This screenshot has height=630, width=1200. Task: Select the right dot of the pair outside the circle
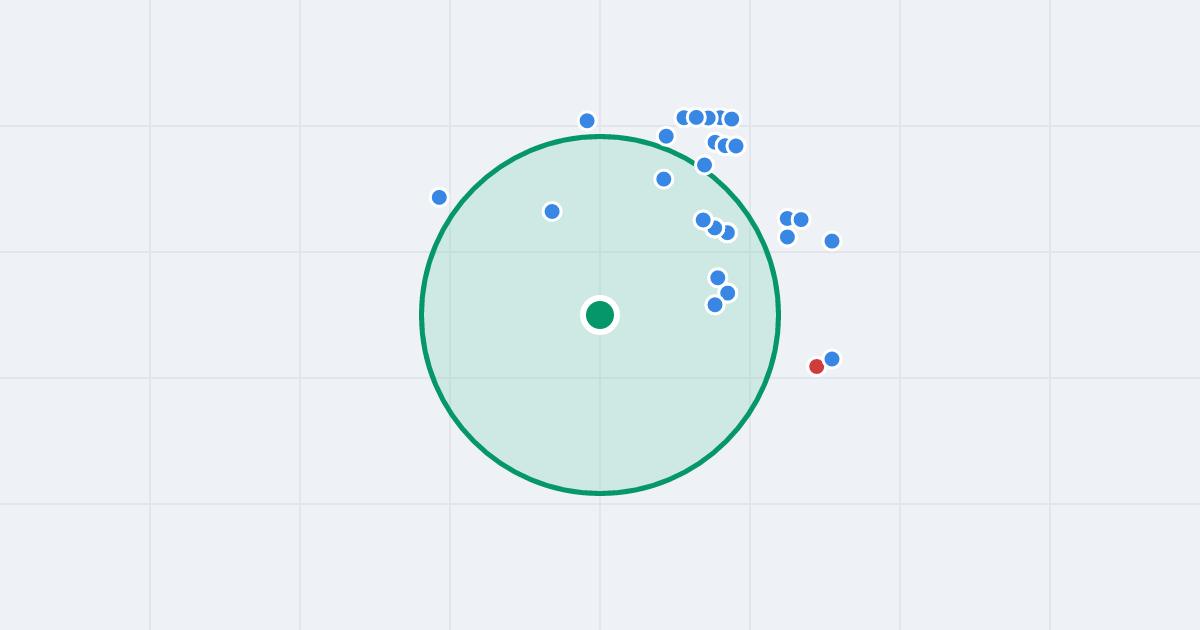801,220
